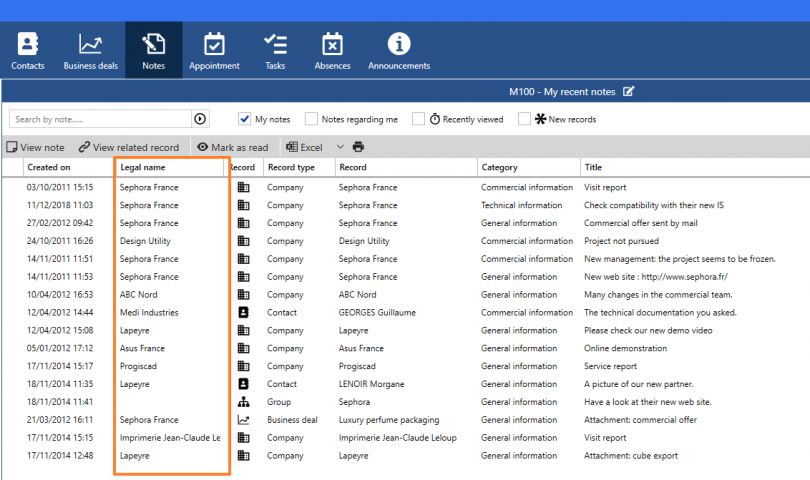Click the title 'Many changes in the commercial team.'

pyautogui.click(x=658, y=295)
